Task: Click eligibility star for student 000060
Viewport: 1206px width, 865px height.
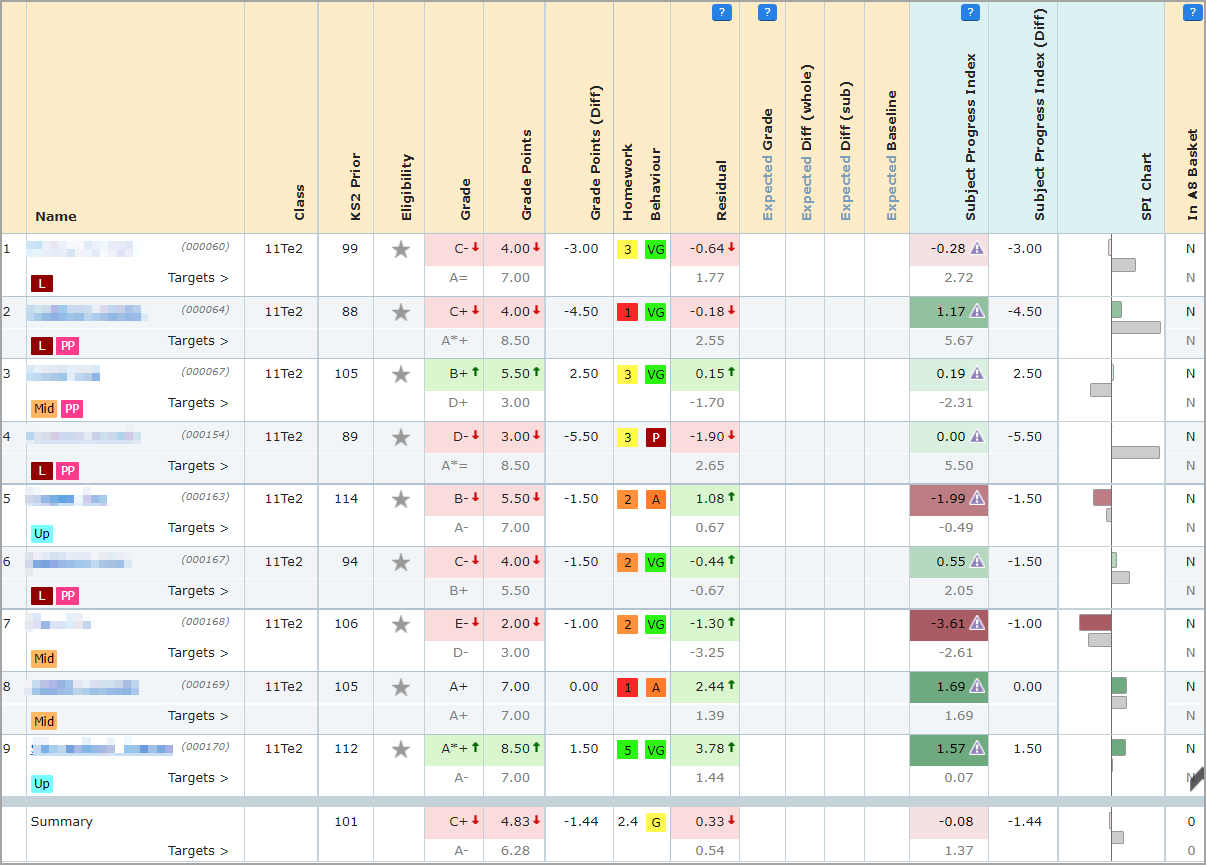Action: point(401,250)
